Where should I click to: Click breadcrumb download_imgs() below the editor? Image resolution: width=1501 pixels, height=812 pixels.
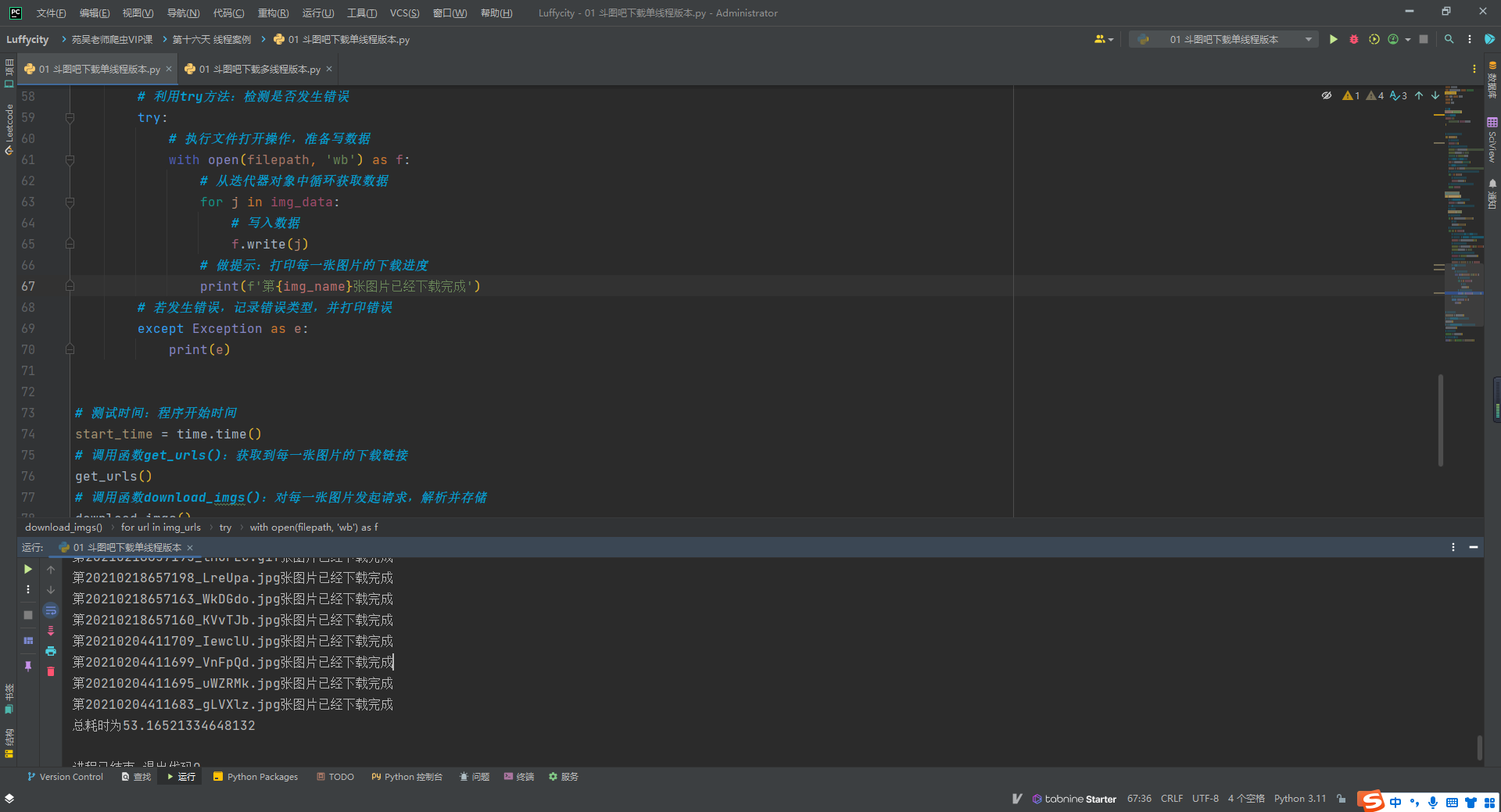(x=63, y=528)
